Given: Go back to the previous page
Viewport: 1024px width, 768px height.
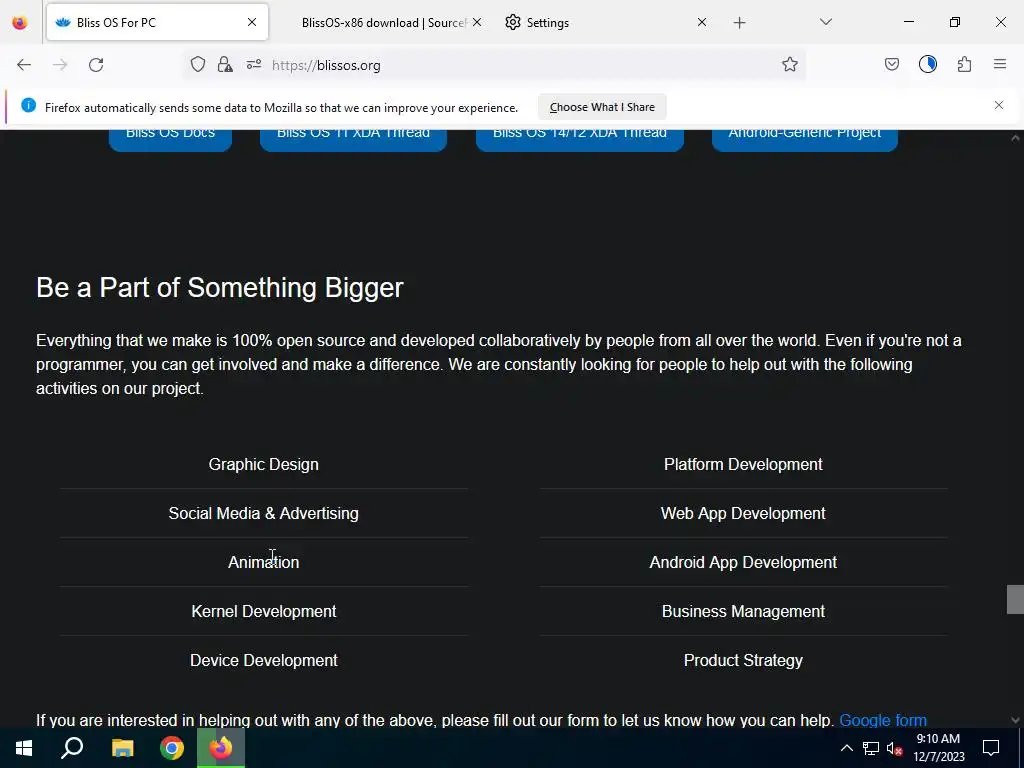Looking at the screenshot, I should [24, 65].
